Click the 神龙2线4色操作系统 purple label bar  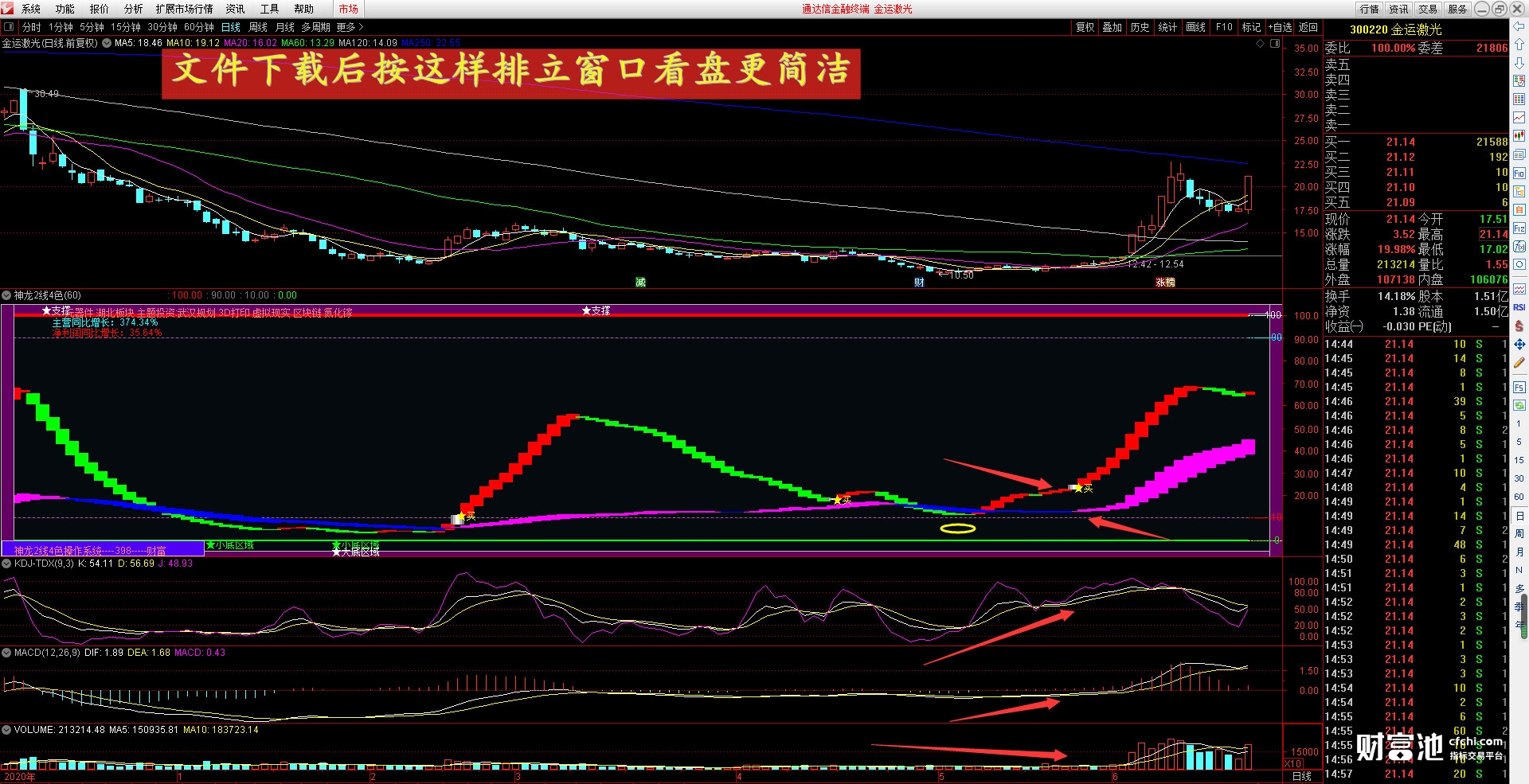click(103, 549)
